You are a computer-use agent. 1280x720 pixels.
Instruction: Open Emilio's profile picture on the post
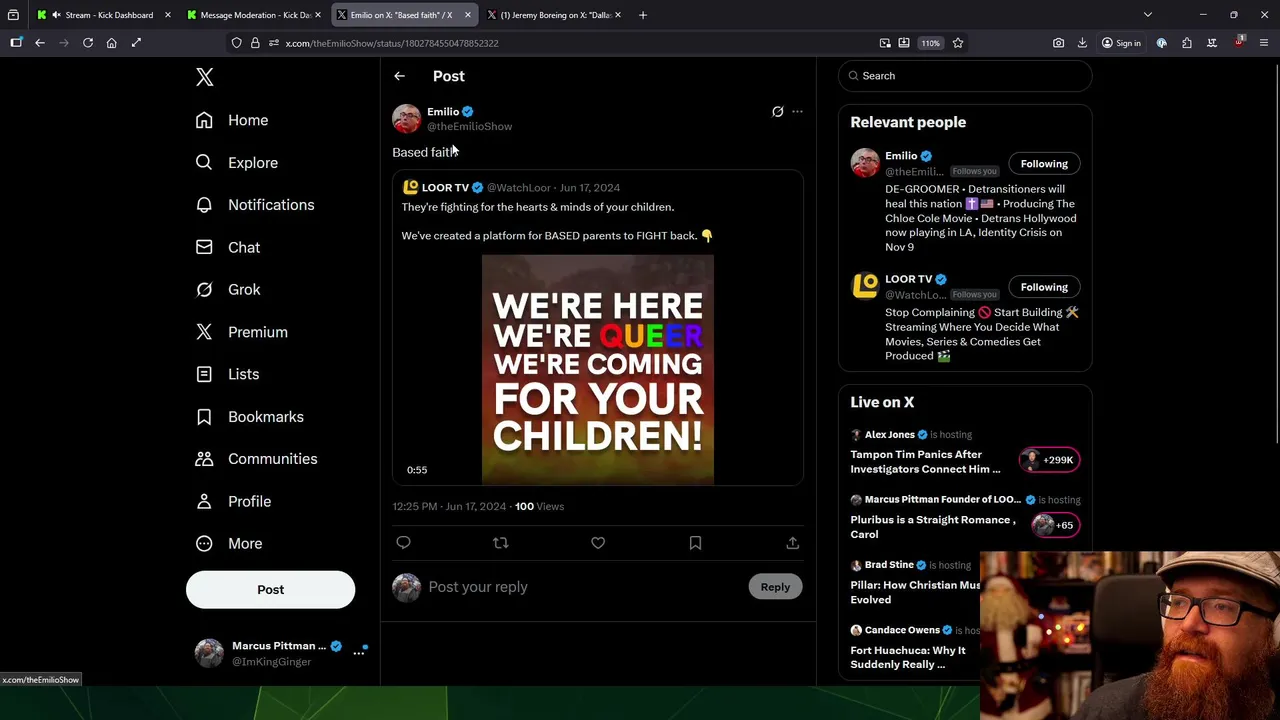tap(407, 119)
